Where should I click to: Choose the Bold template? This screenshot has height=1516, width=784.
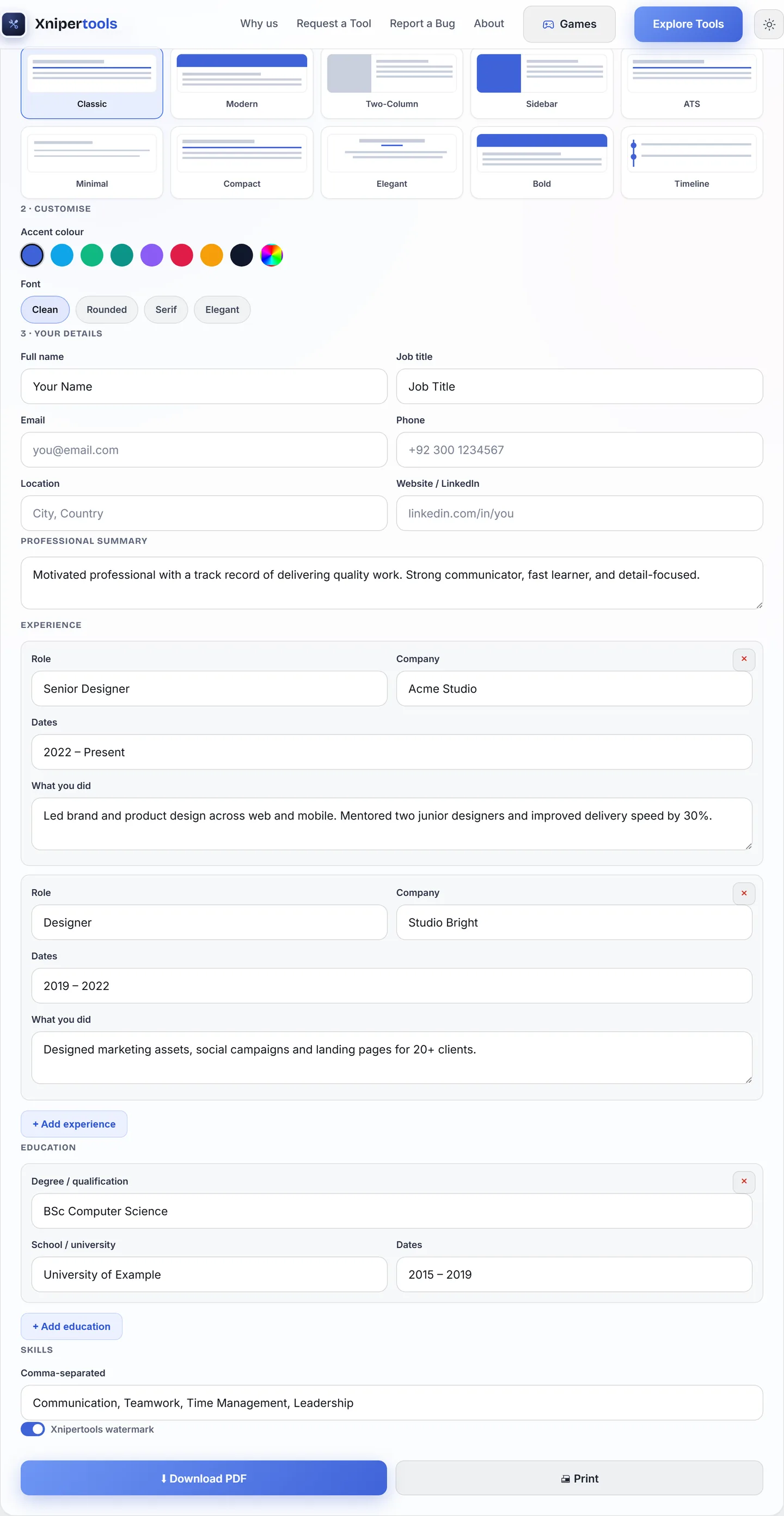542,162
